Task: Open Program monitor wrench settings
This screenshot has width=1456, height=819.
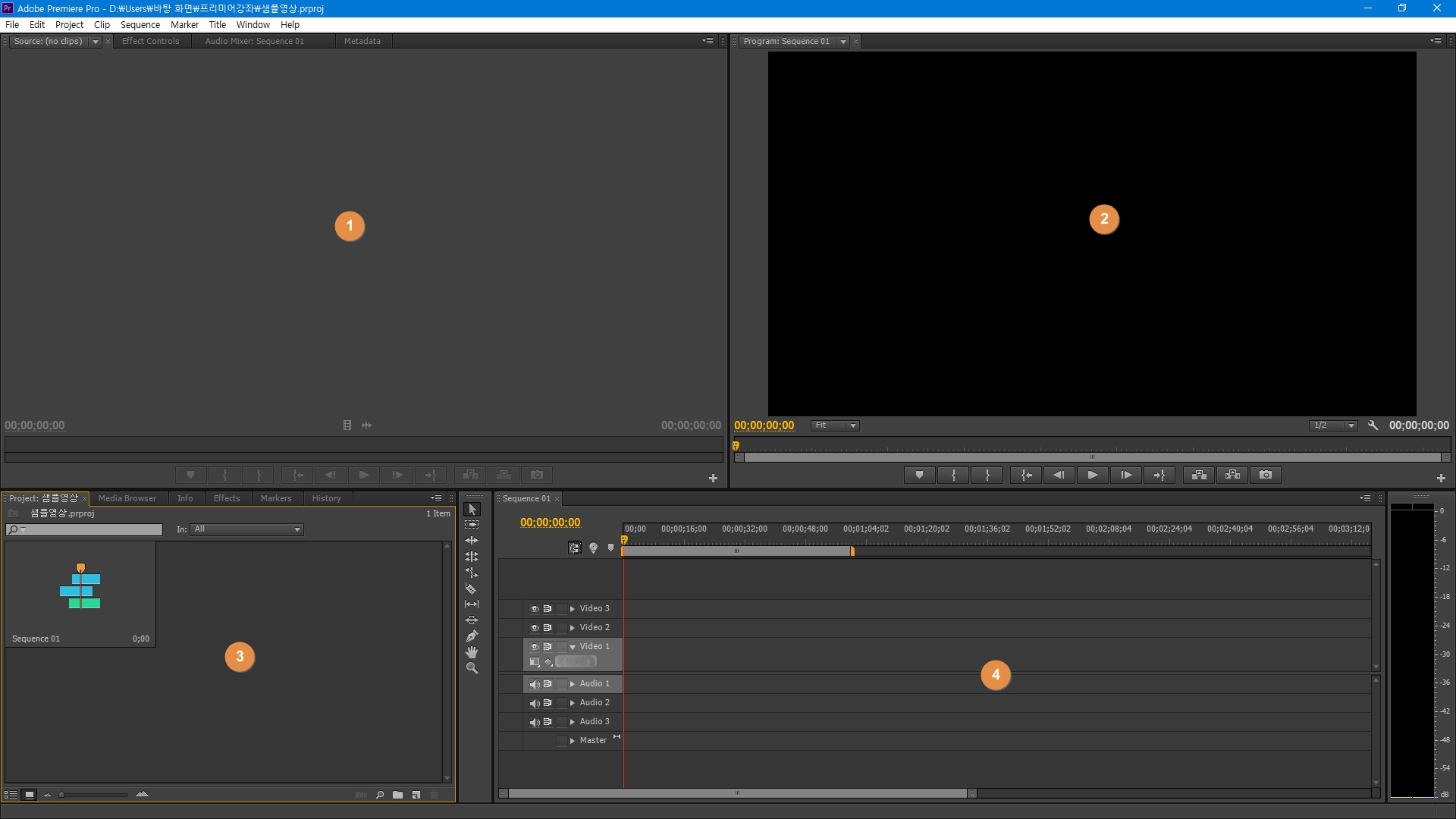Action: [x=1373, y=425]
